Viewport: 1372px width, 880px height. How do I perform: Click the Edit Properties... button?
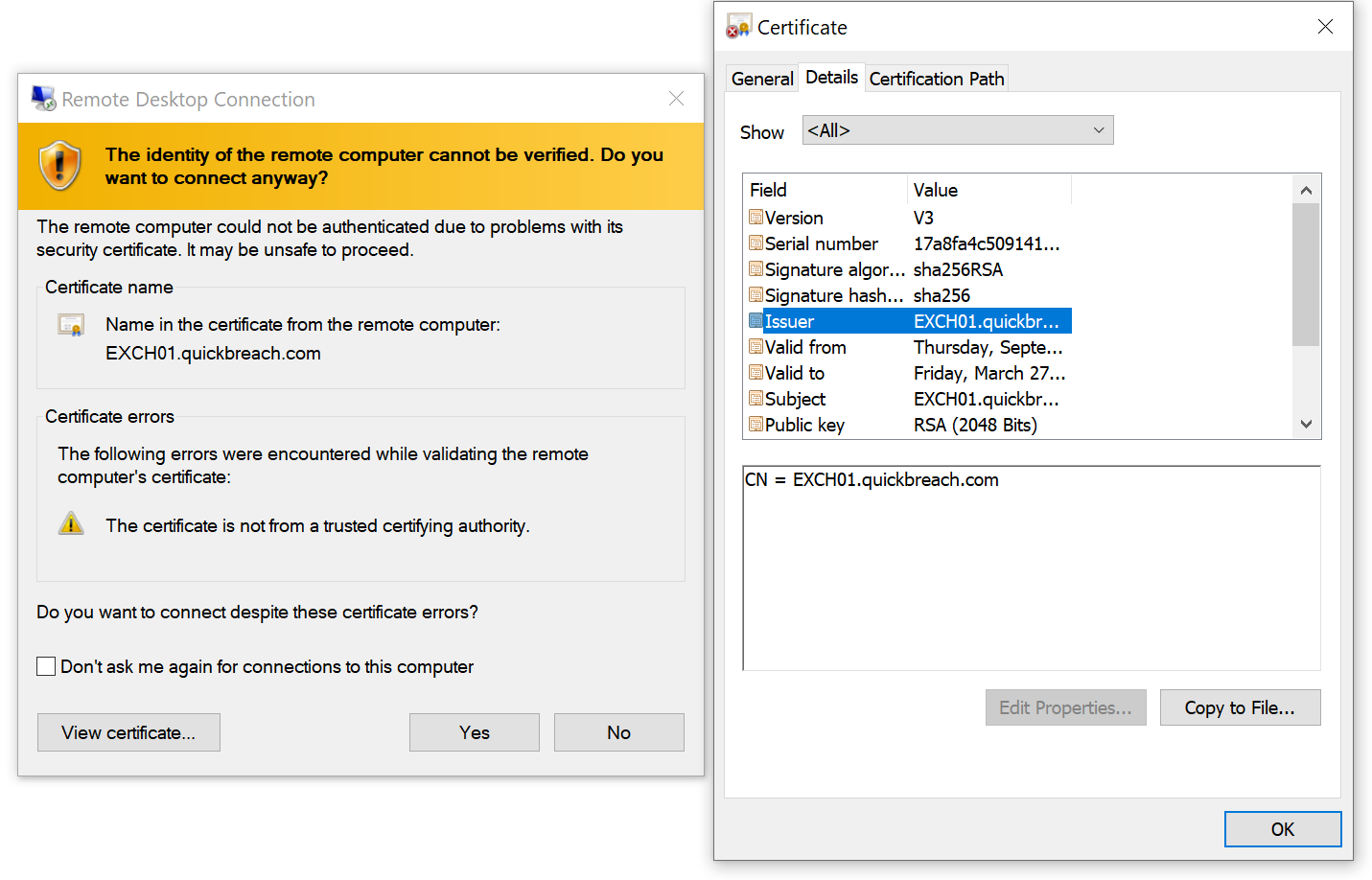[1065, 707]
